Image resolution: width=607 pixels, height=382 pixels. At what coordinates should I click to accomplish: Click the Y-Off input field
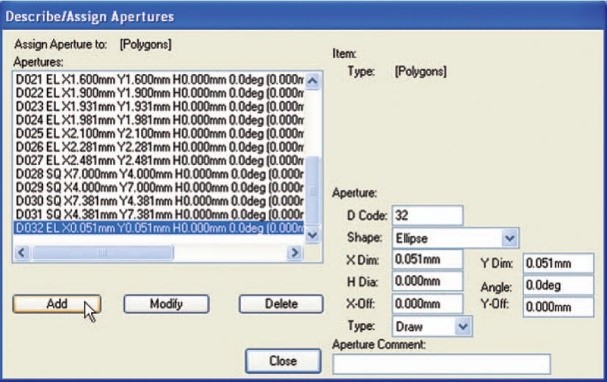click(558, 307)
